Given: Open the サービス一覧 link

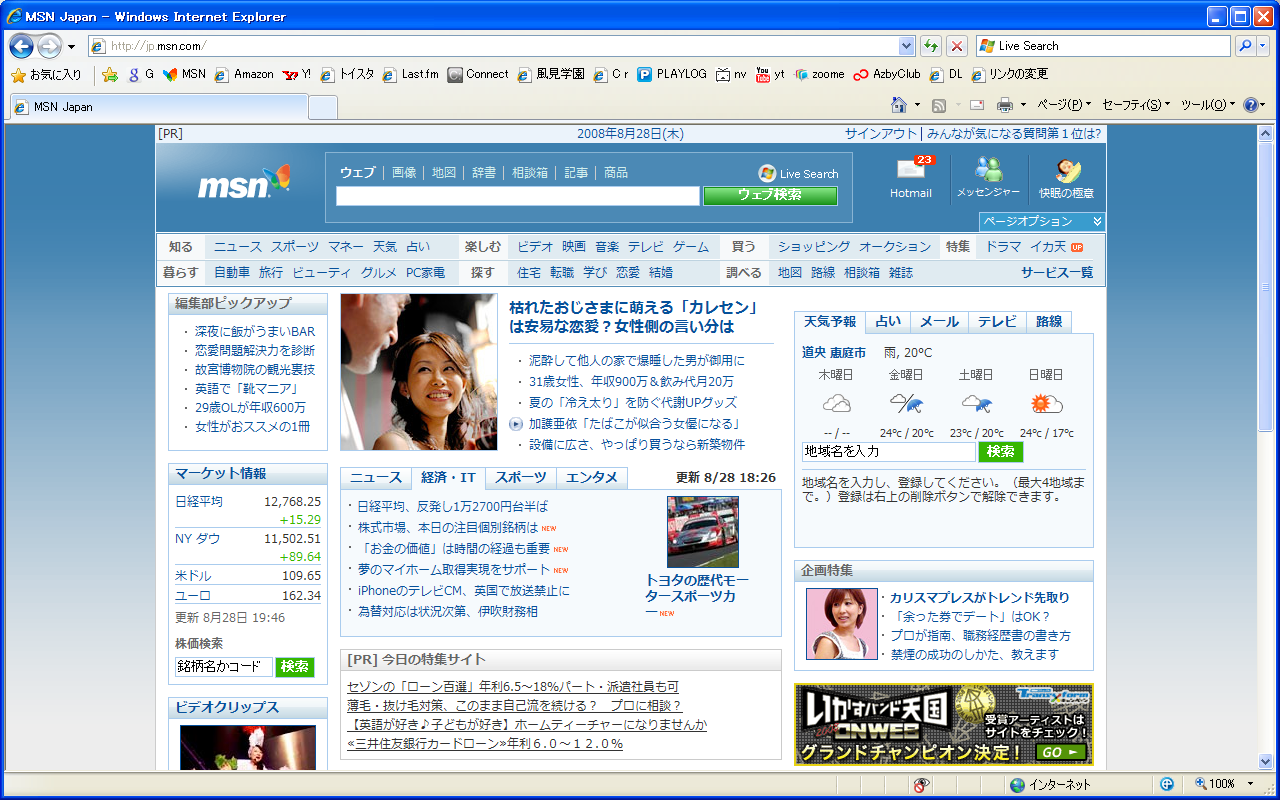Looking at the screenshot, I should [1057, 273].
